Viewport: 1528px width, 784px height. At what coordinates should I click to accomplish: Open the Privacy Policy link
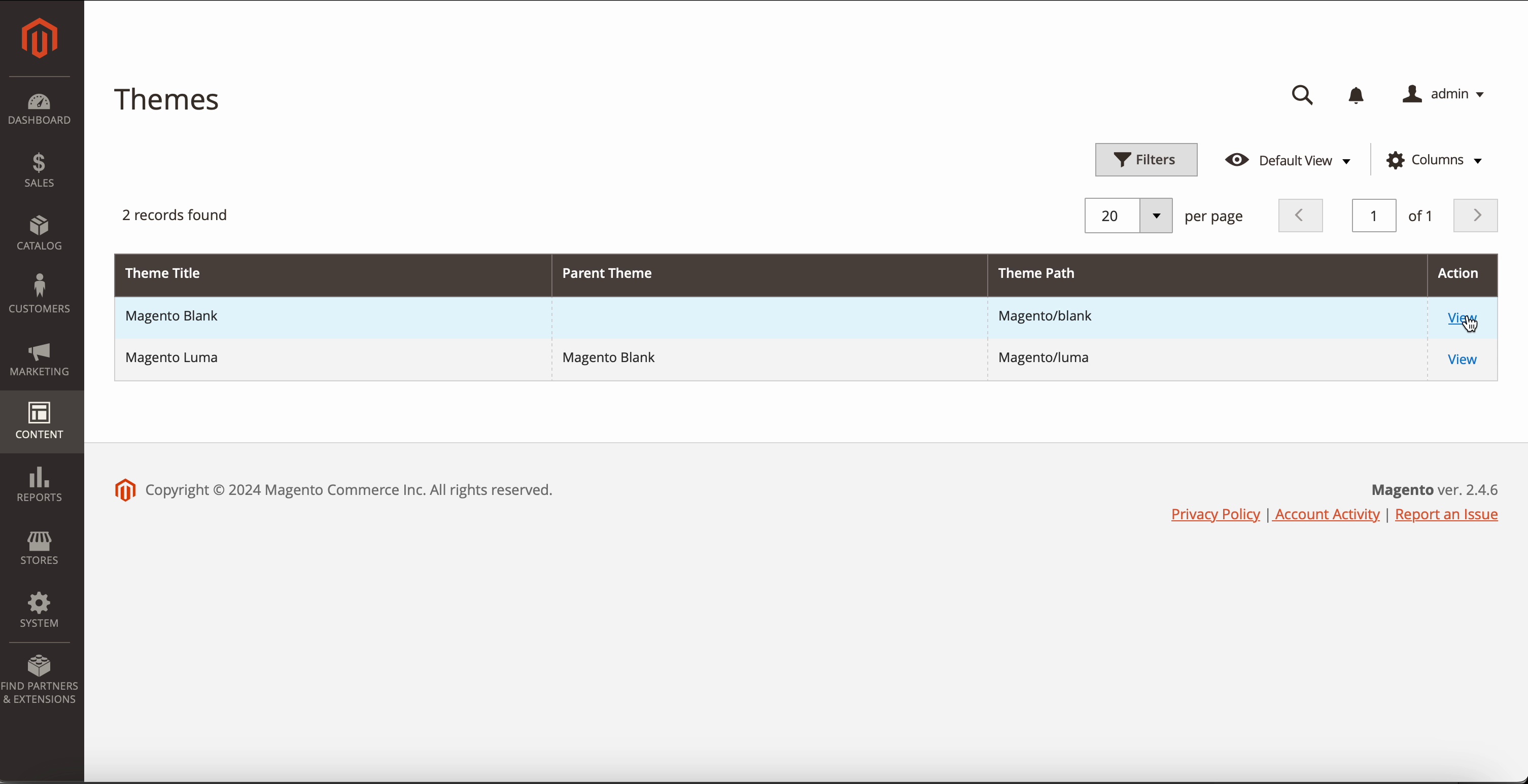[x=1215, y=514]
